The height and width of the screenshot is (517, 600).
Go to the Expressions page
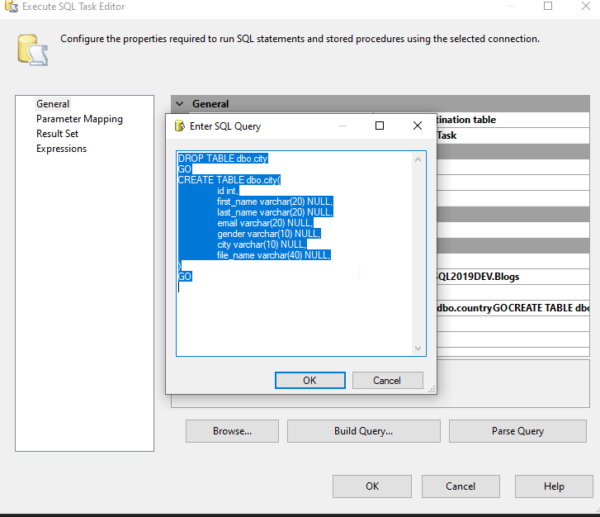coord(61,149)
